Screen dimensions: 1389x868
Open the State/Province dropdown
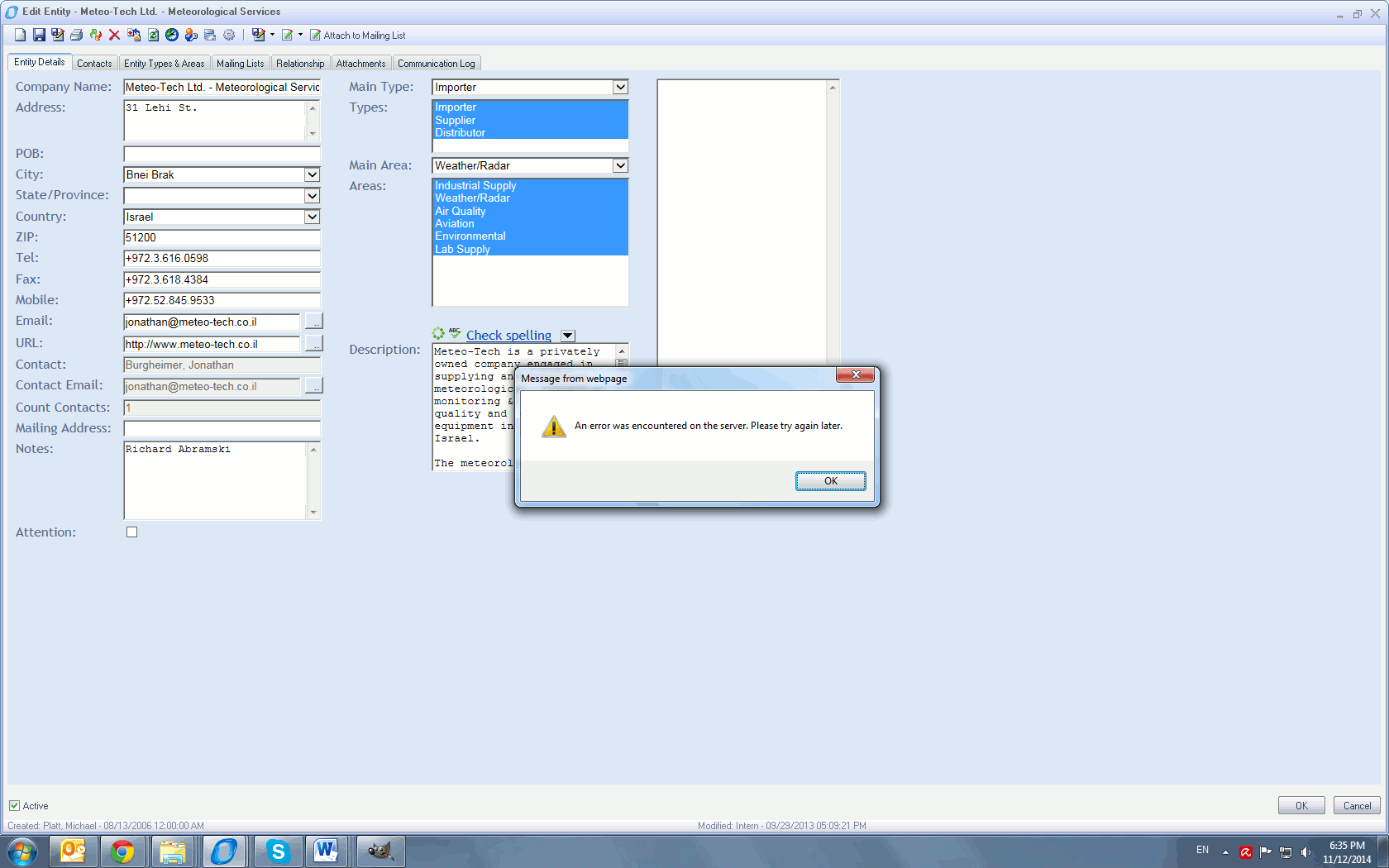312,196
